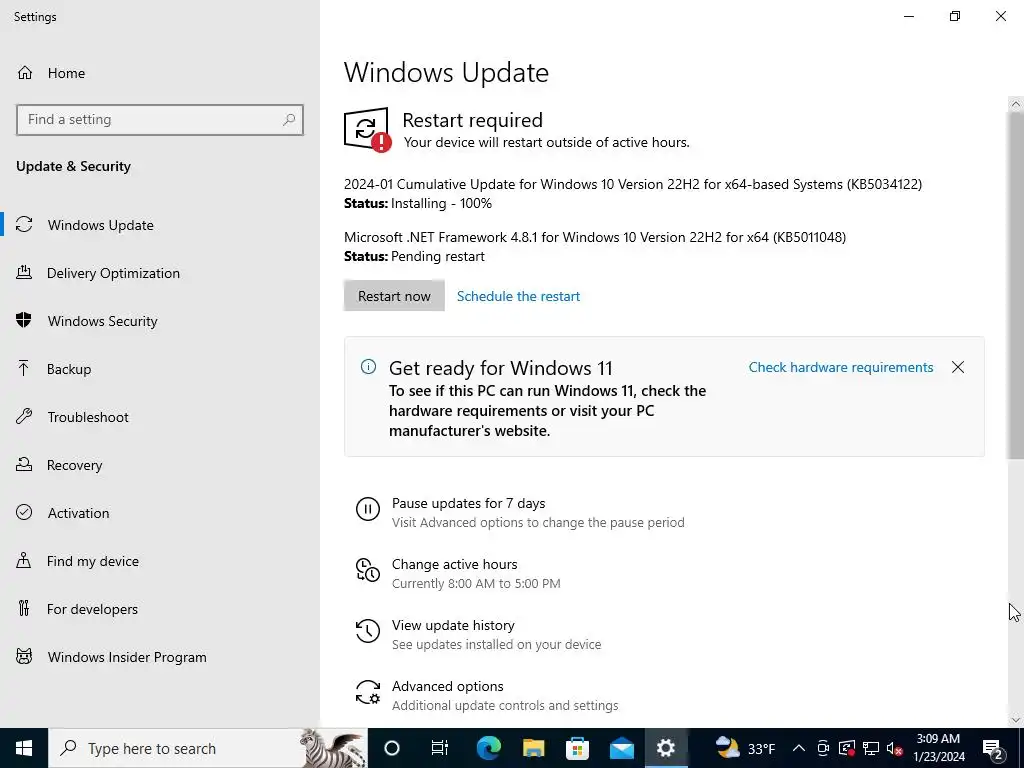Click the scrollbar up arrow
This screenshot has width=1024, height=768.
(x=1016, y=104)
